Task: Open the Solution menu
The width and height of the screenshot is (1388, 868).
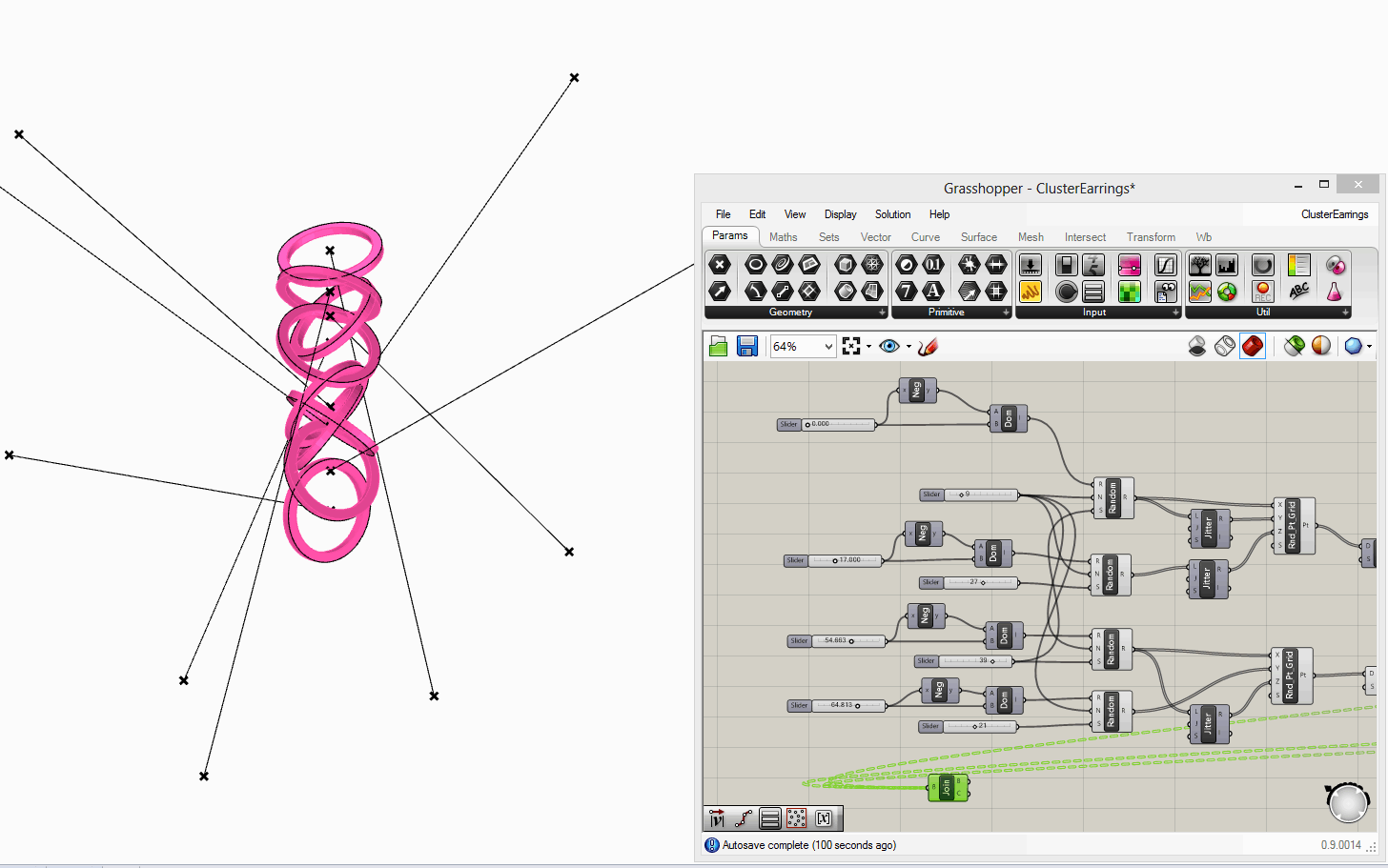Action: (893, 214)
